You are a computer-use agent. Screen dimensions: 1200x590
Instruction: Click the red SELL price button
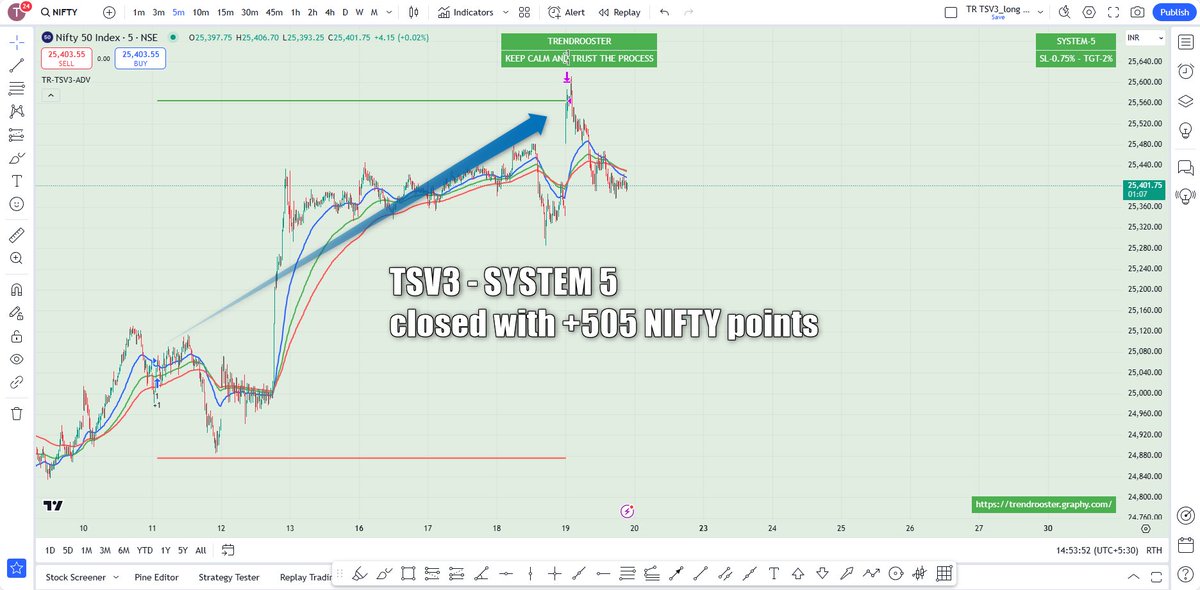67,58
